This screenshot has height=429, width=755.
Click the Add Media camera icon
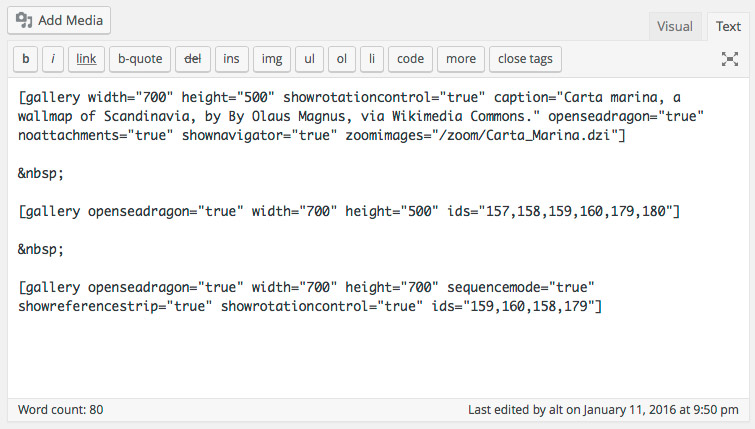pyautogui.click(x=24, y=20)
